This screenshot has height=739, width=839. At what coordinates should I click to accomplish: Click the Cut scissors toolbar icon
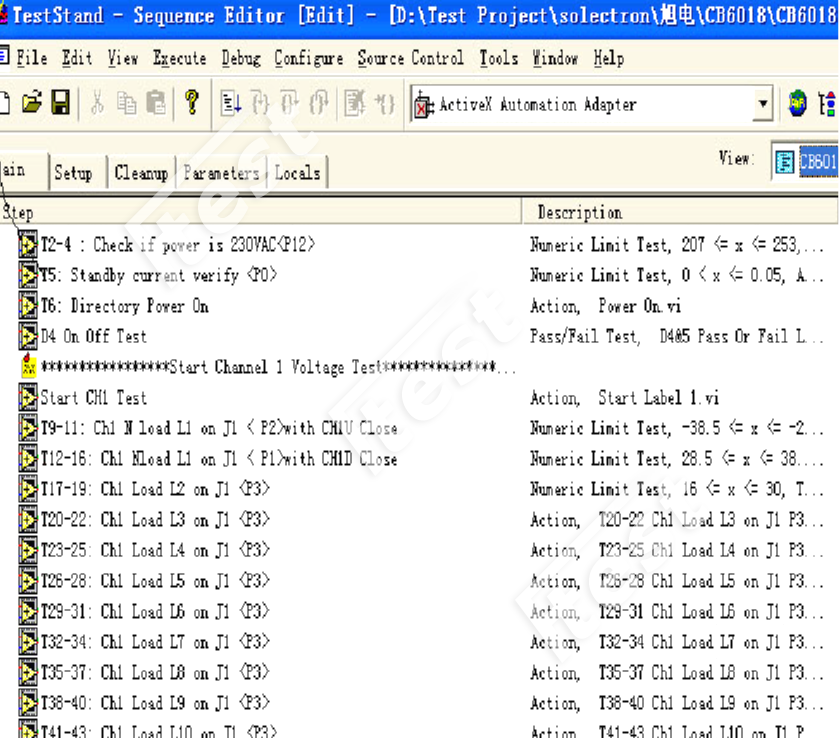(x=98, y=103)
